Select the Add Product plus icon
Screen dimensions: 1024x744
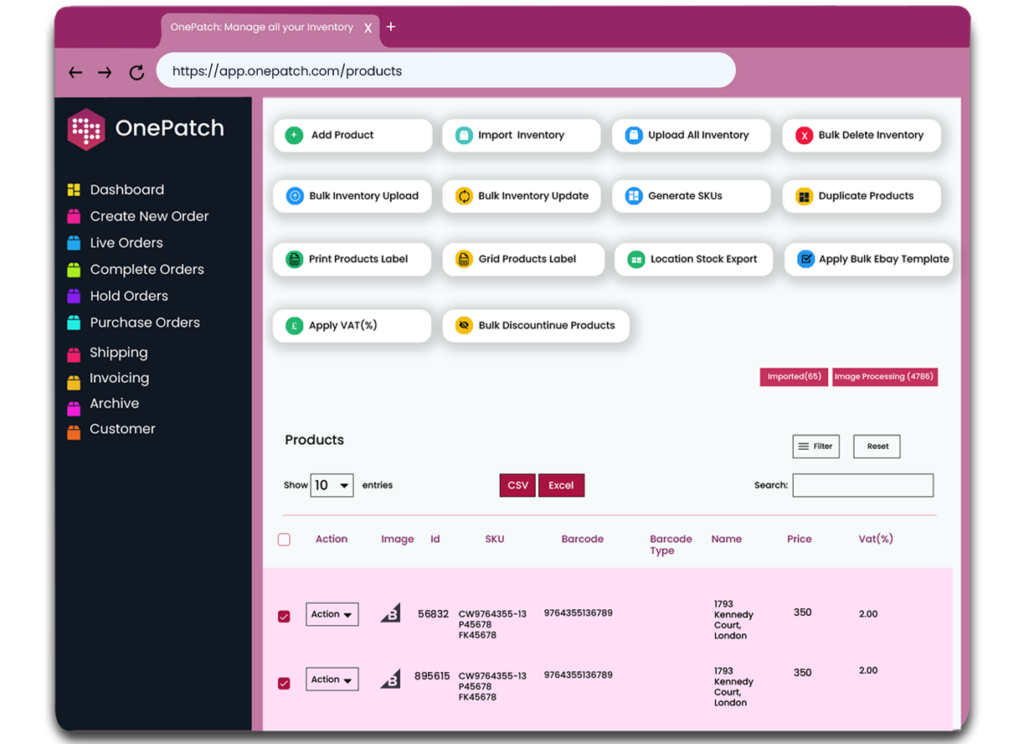(x=294, y=135)
